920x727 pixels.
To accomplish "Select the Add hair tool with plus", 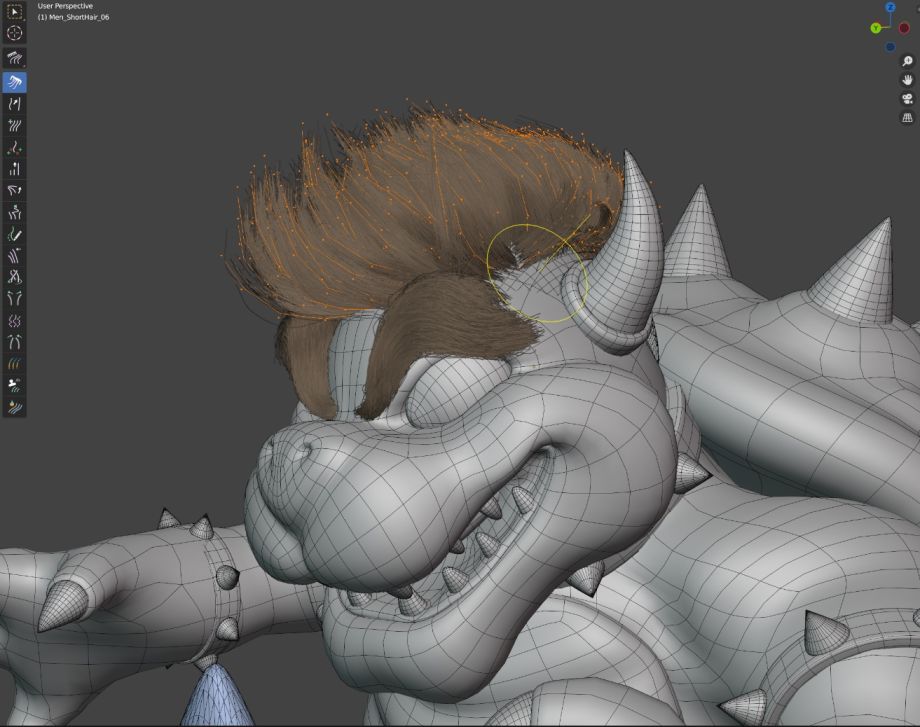I will click(15, 126).
